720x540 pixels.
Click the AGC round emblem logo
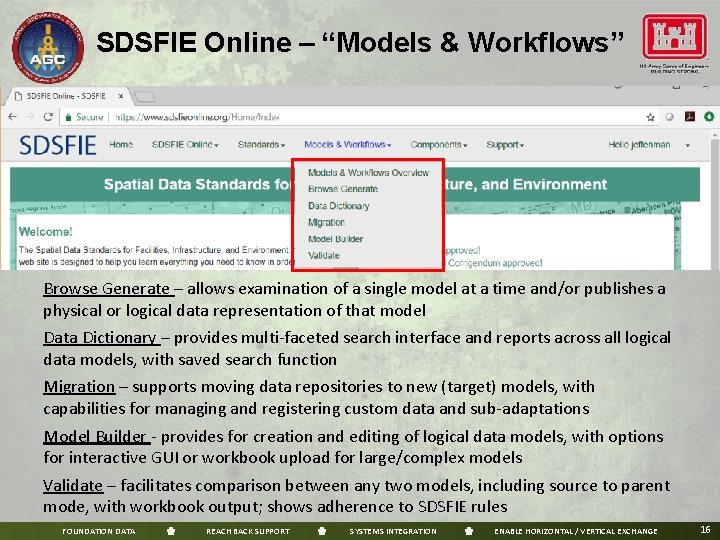[48, 48]
